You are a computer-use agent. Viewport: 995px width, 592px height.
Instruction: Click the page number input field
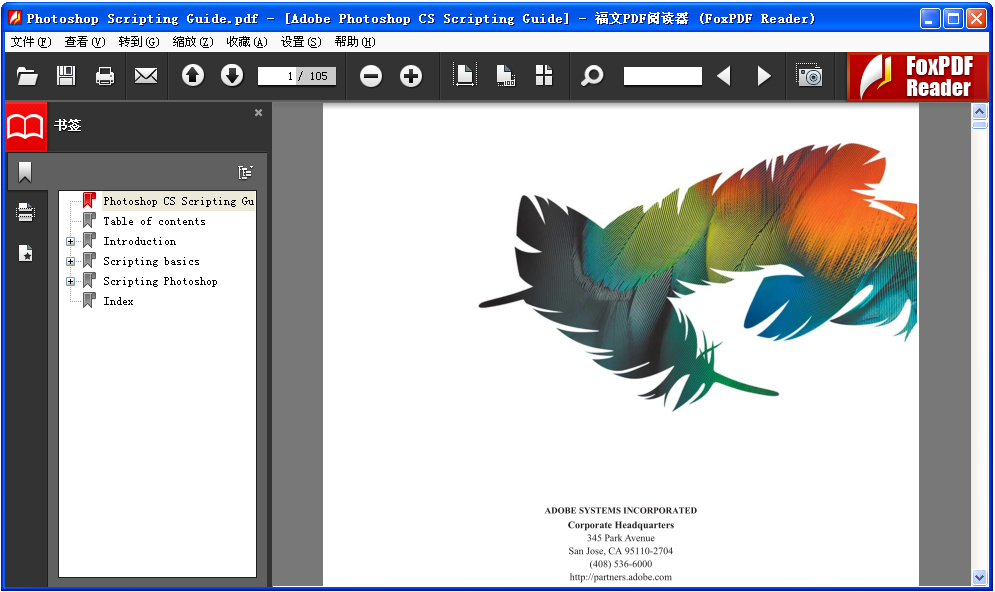pyautogui.click(x=296, y=76)
